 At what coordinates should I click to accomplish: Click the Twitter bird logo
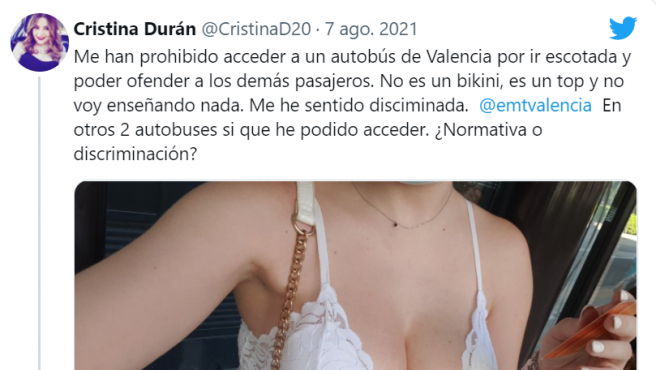click(623, 28)
